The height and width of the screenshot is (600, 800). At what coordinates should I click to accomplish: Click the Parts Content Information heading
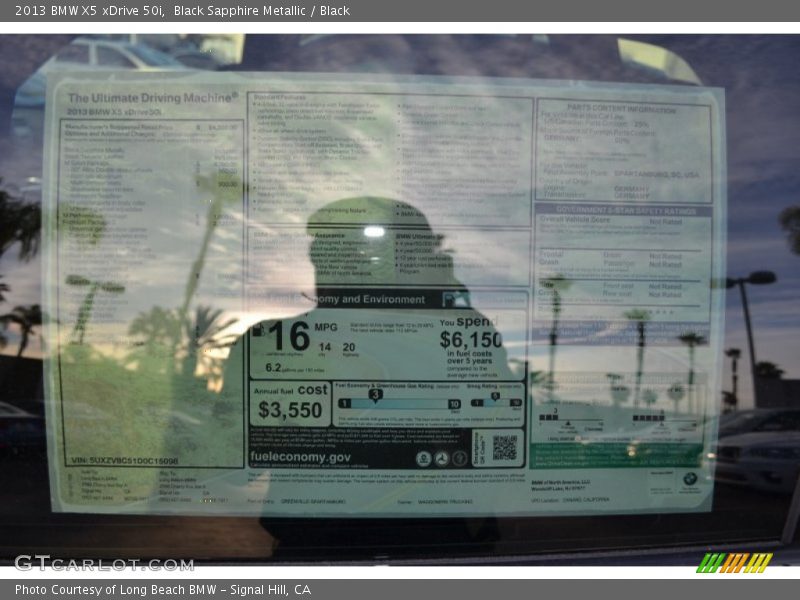point(621,109)
